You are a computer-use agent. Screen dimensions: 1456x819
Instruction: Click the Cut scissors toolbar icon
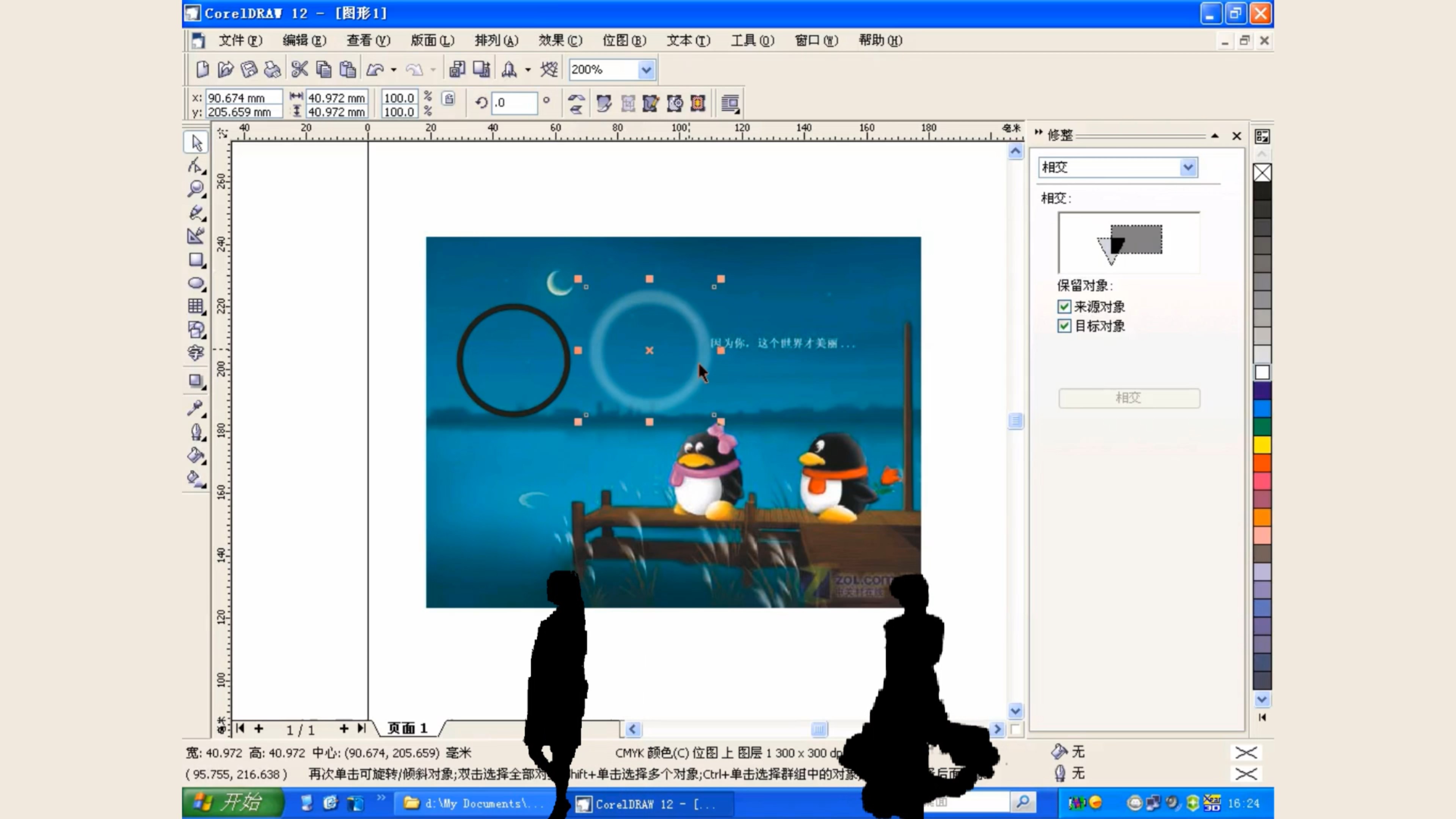[299, 69]
